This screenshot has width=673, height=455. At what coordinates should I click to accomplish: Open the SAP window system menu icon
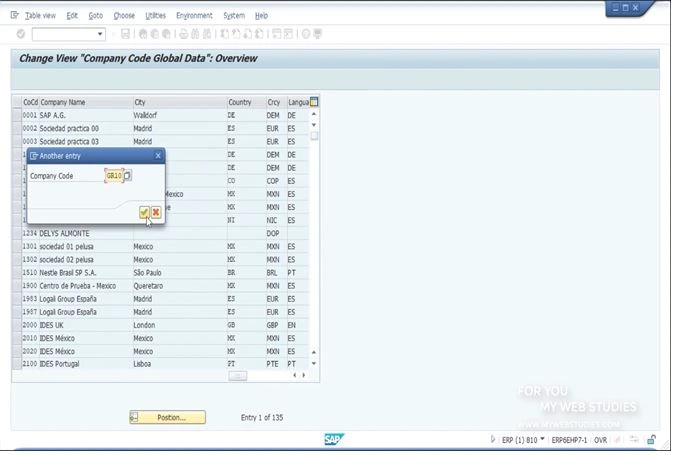click(15, 15)
